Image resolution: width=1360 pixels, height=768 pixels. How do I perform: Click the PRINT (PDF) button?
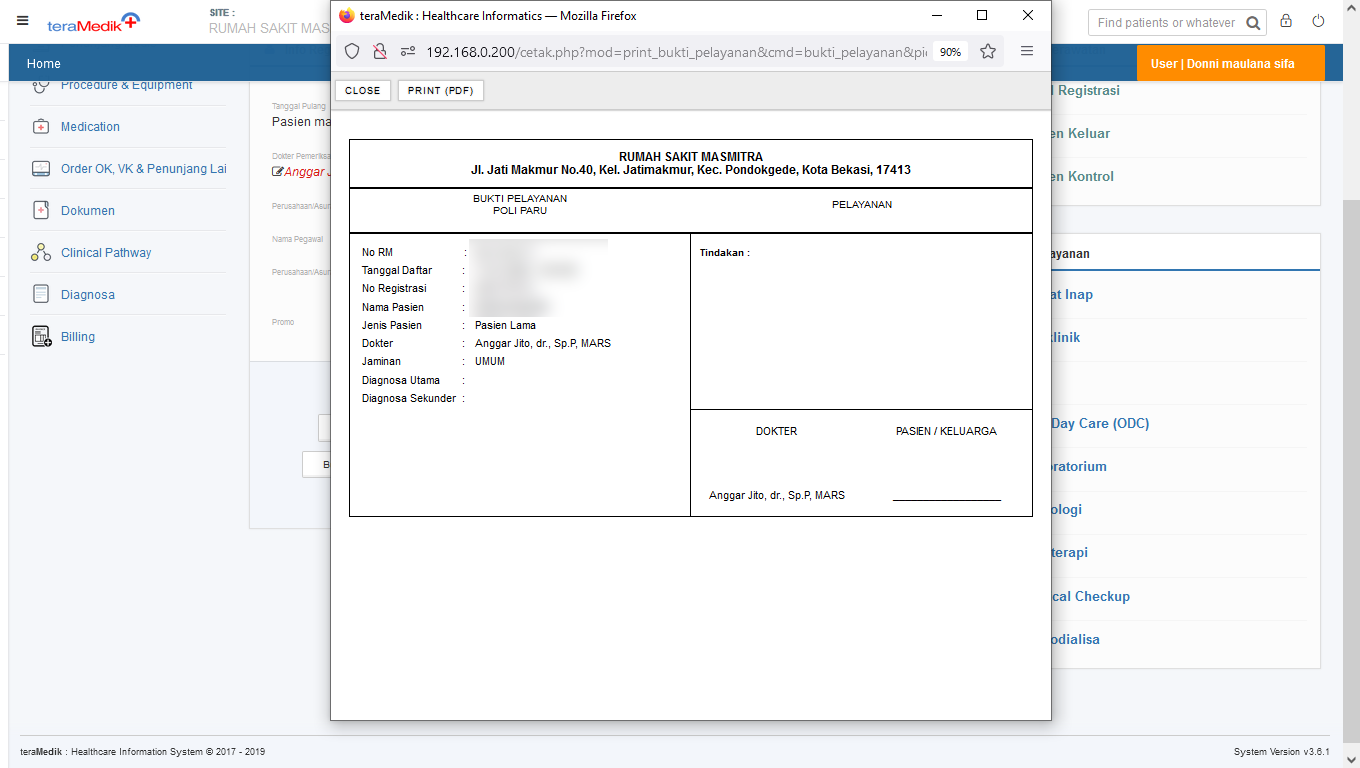[441, 91]
